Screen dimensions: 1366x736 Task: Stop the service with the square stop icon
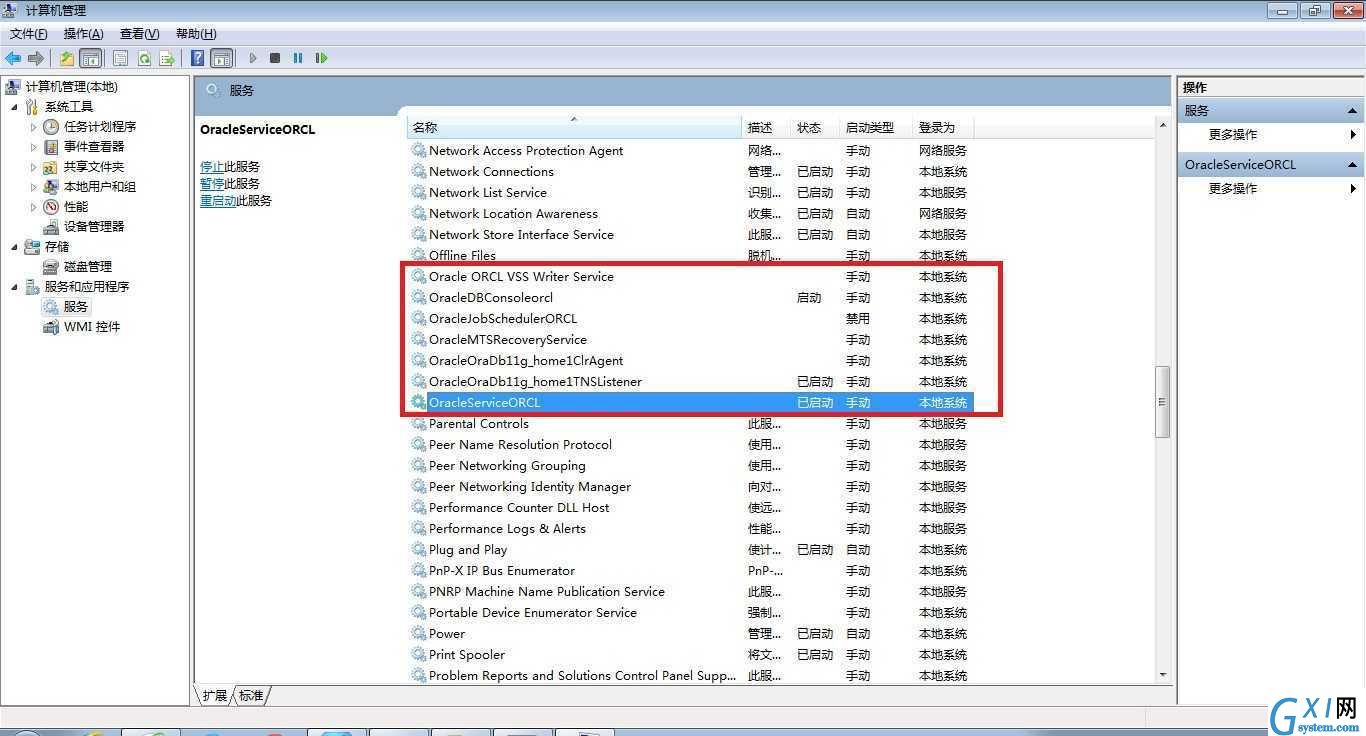pyautogui.click(x=275, y=58)
